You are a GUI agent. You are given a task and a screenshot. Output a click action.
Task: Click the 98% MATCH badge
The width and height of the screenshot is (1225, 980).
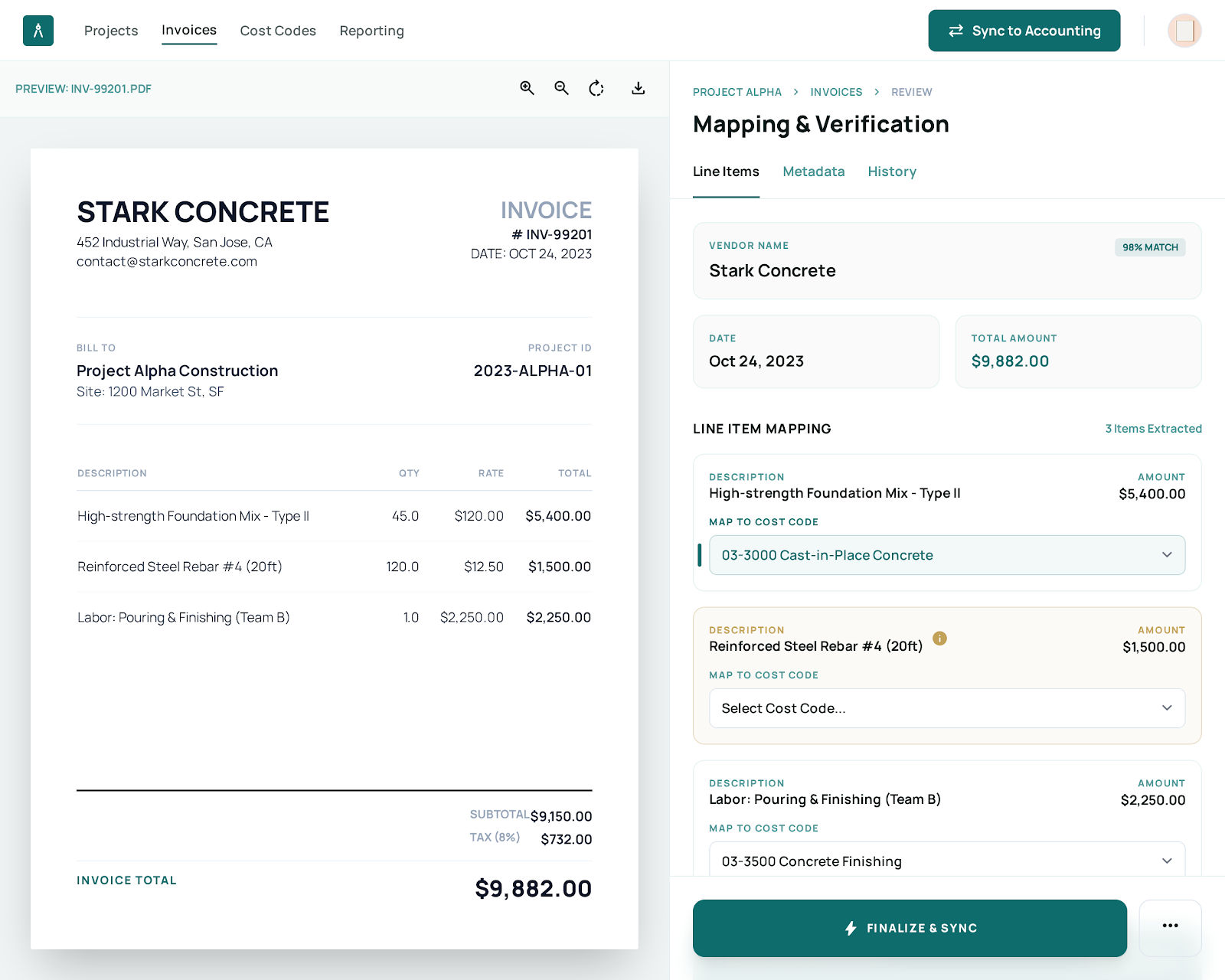(x=1149, y=247)
